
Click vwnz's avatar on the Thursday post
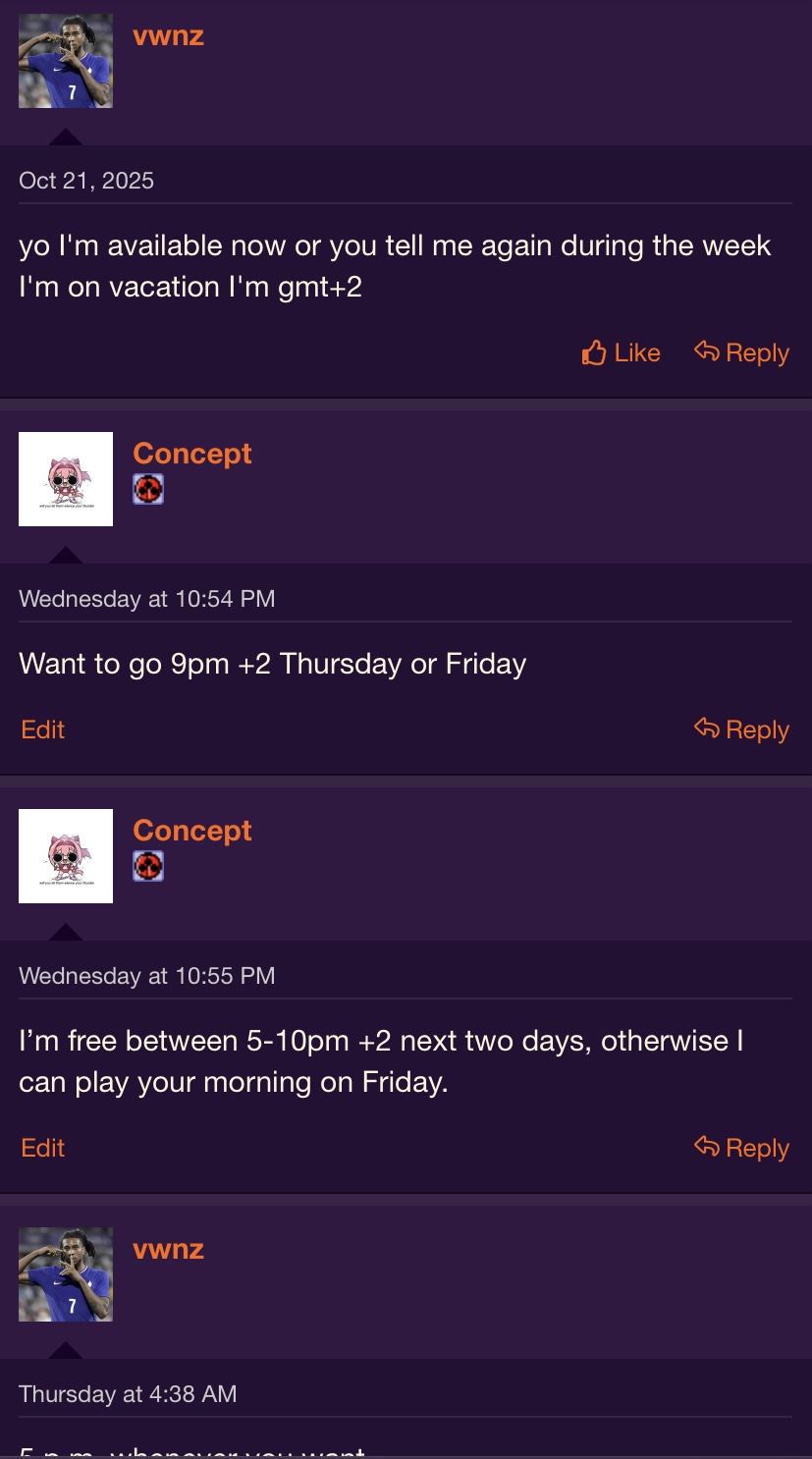[66, 1274]
